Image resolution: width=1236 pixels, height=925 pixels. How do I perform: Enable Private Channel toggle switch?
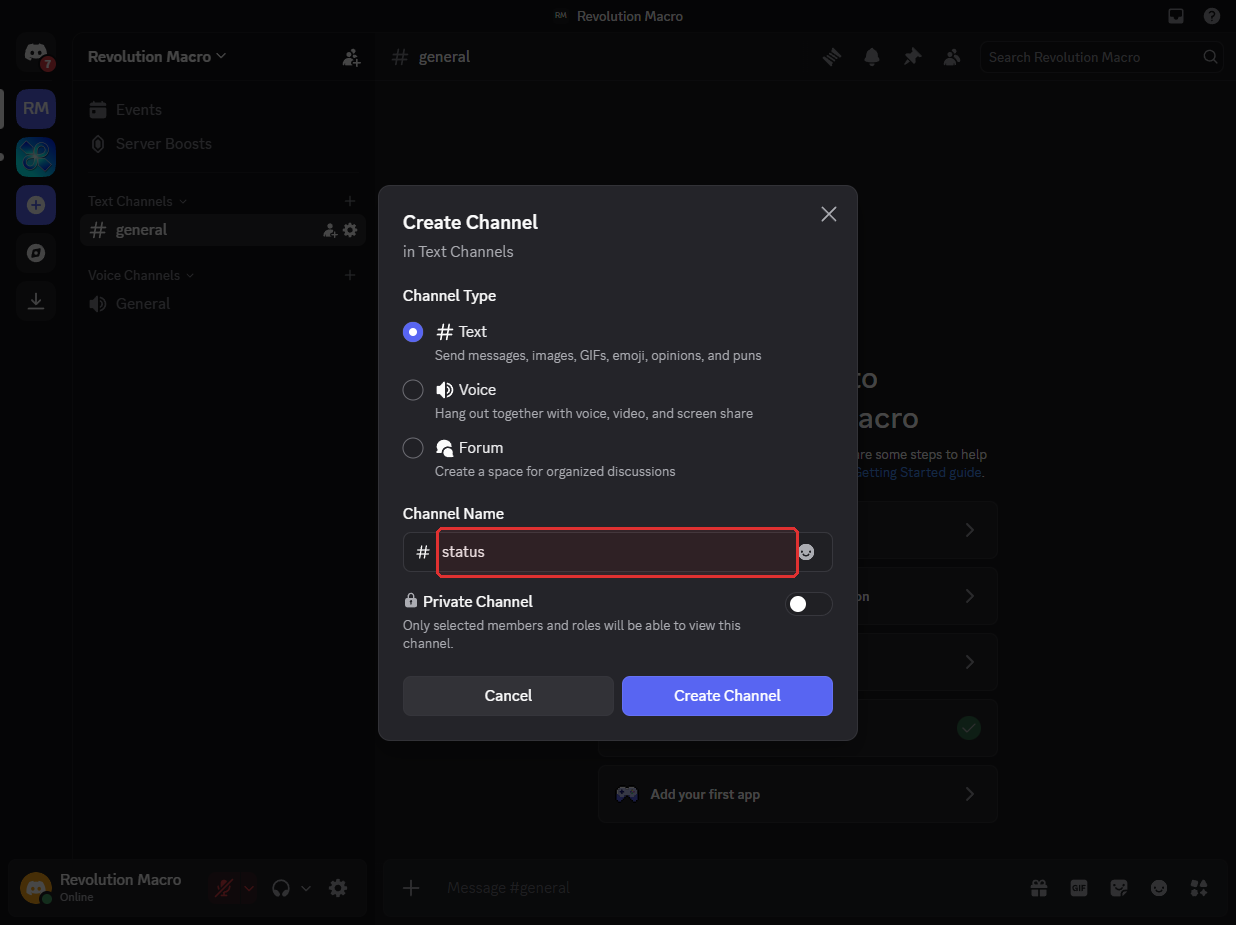809,604
